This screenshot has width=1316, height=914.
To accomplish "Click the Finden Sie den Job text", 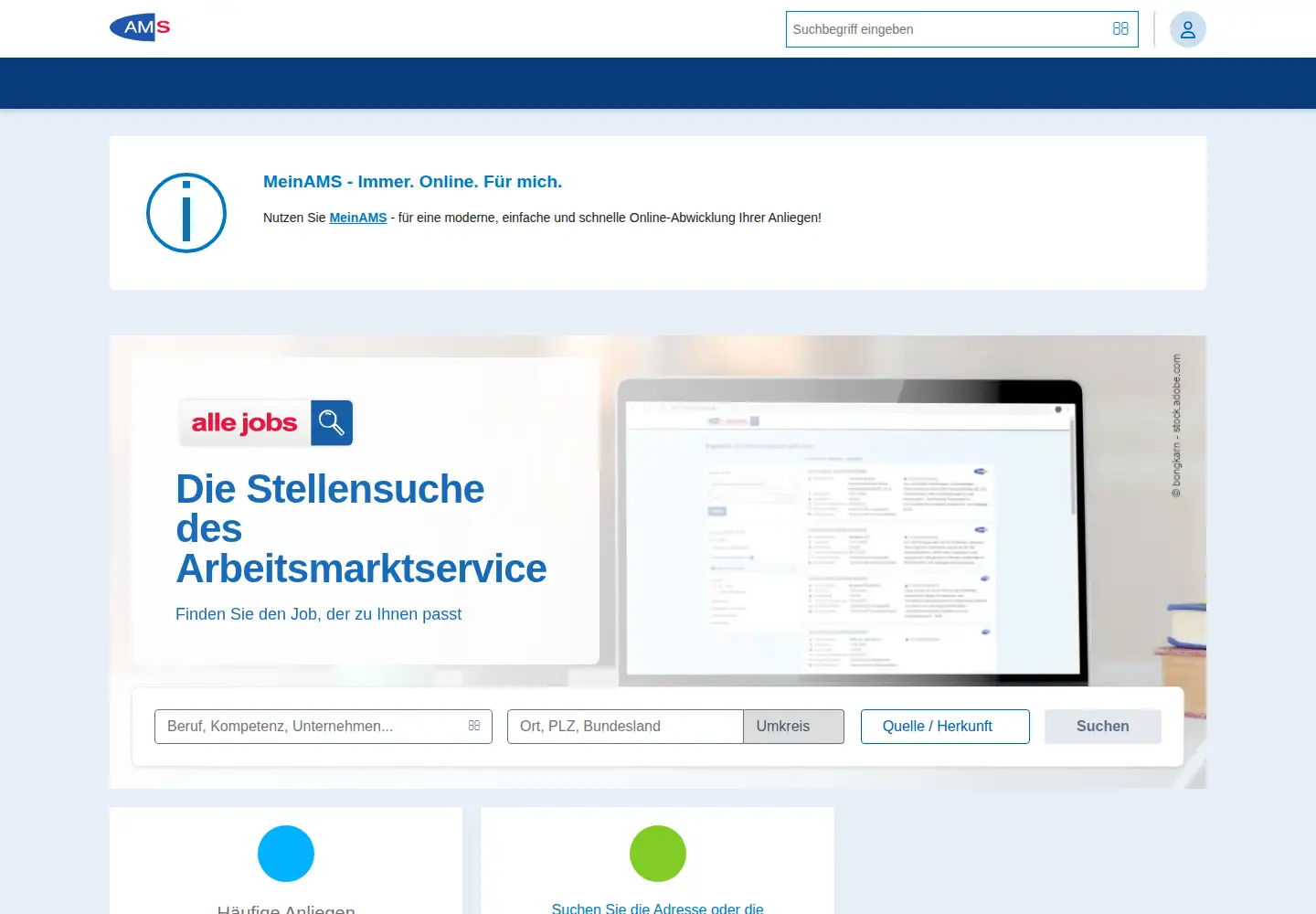I will [x=318, y=614].
